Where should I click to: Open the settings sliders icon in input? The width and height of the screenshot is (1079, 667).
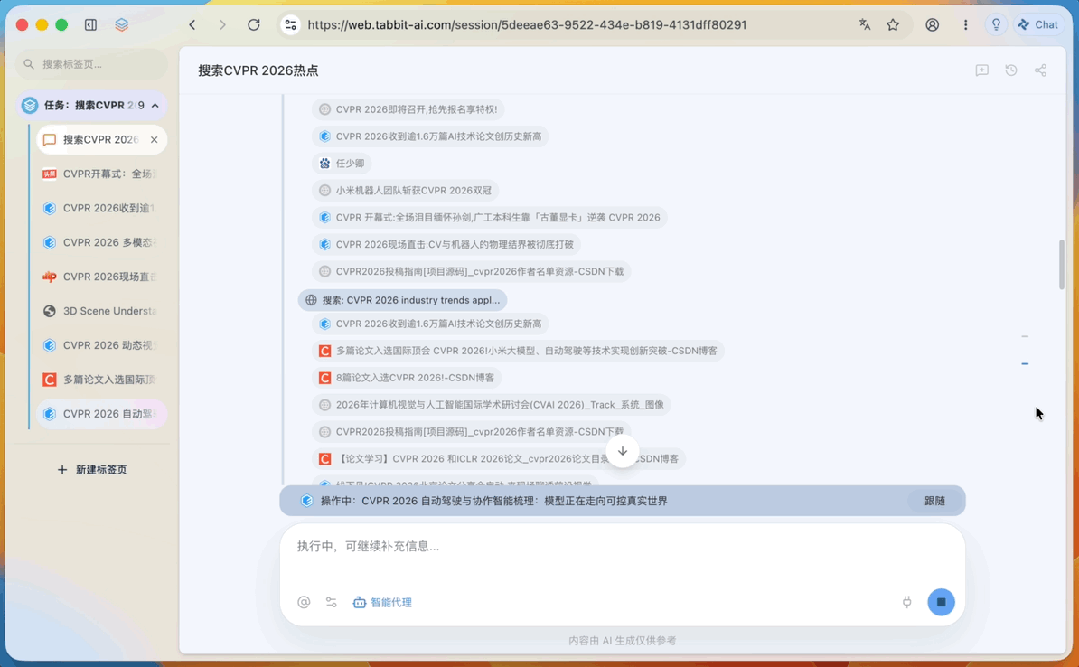[331, 602]
